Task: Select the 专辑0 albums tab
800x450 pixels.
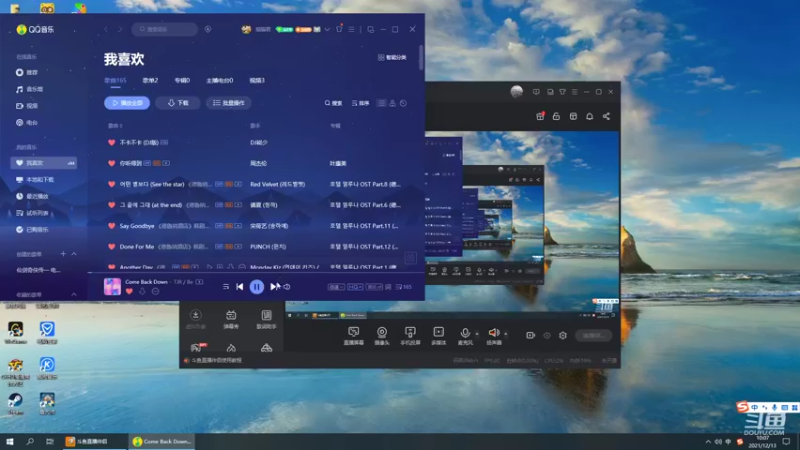Action: (x=182, y=81)
